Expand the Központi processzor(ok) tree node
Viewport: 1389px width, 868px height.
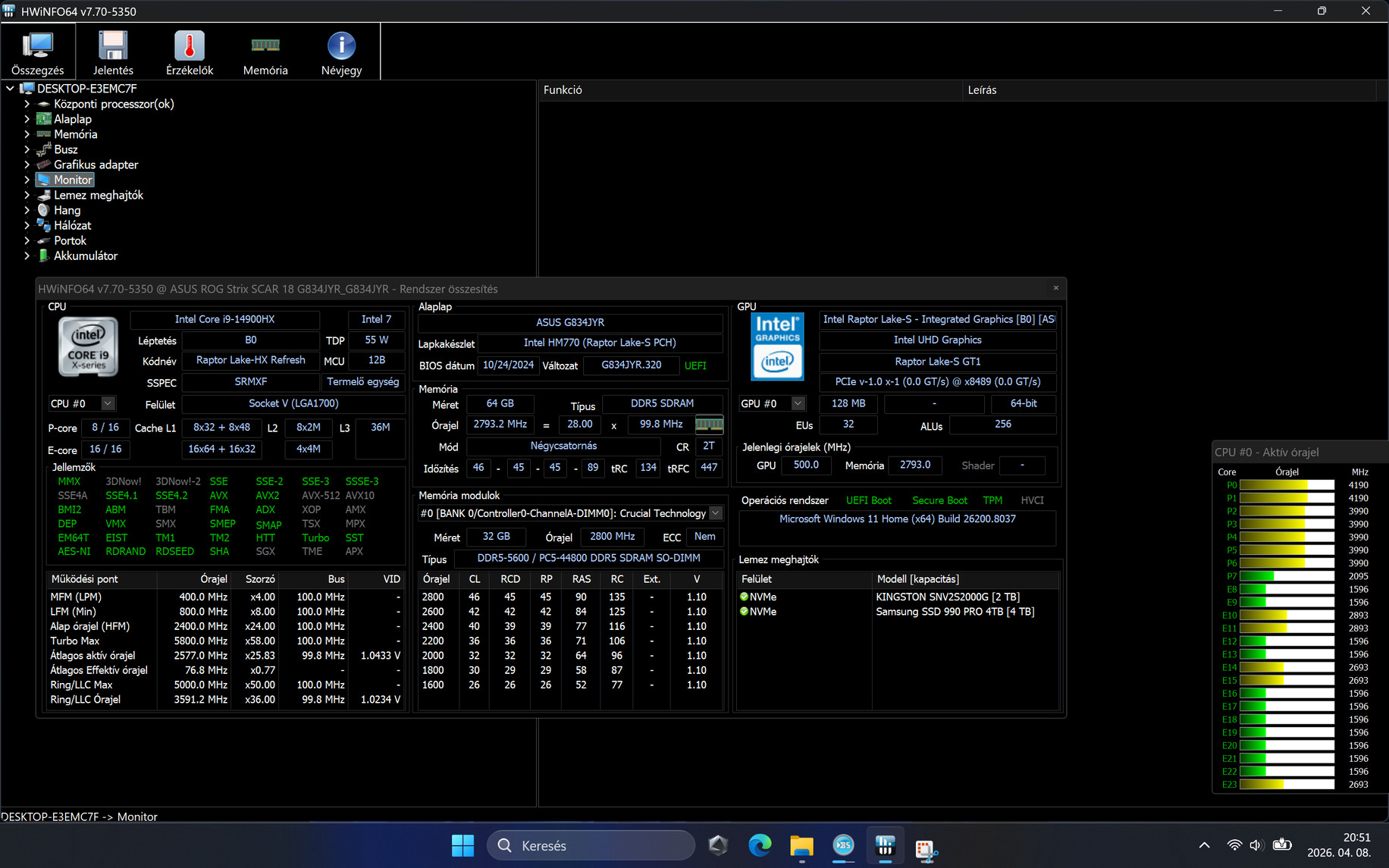27,104
